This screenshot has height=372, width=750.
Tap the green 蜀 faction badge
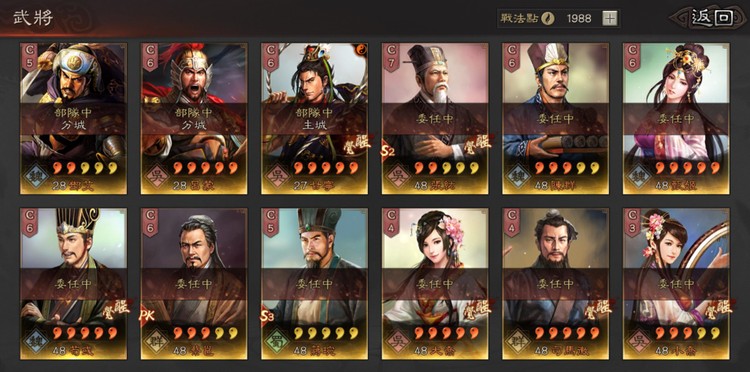tap(277, 339)
